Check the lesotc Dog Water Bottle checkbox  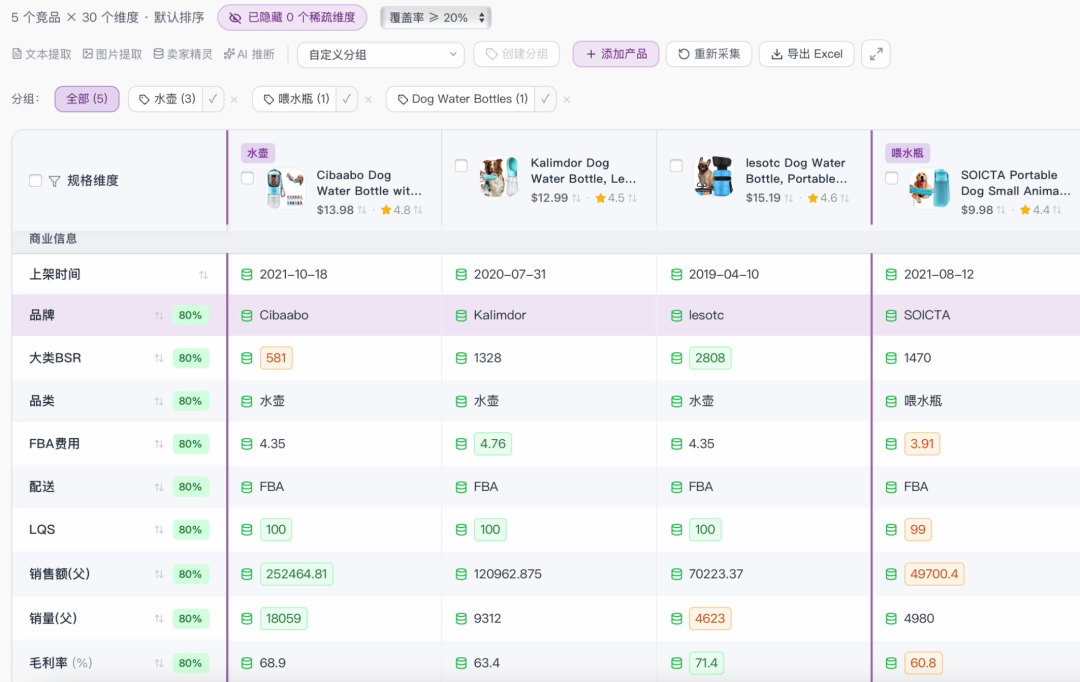676,165
